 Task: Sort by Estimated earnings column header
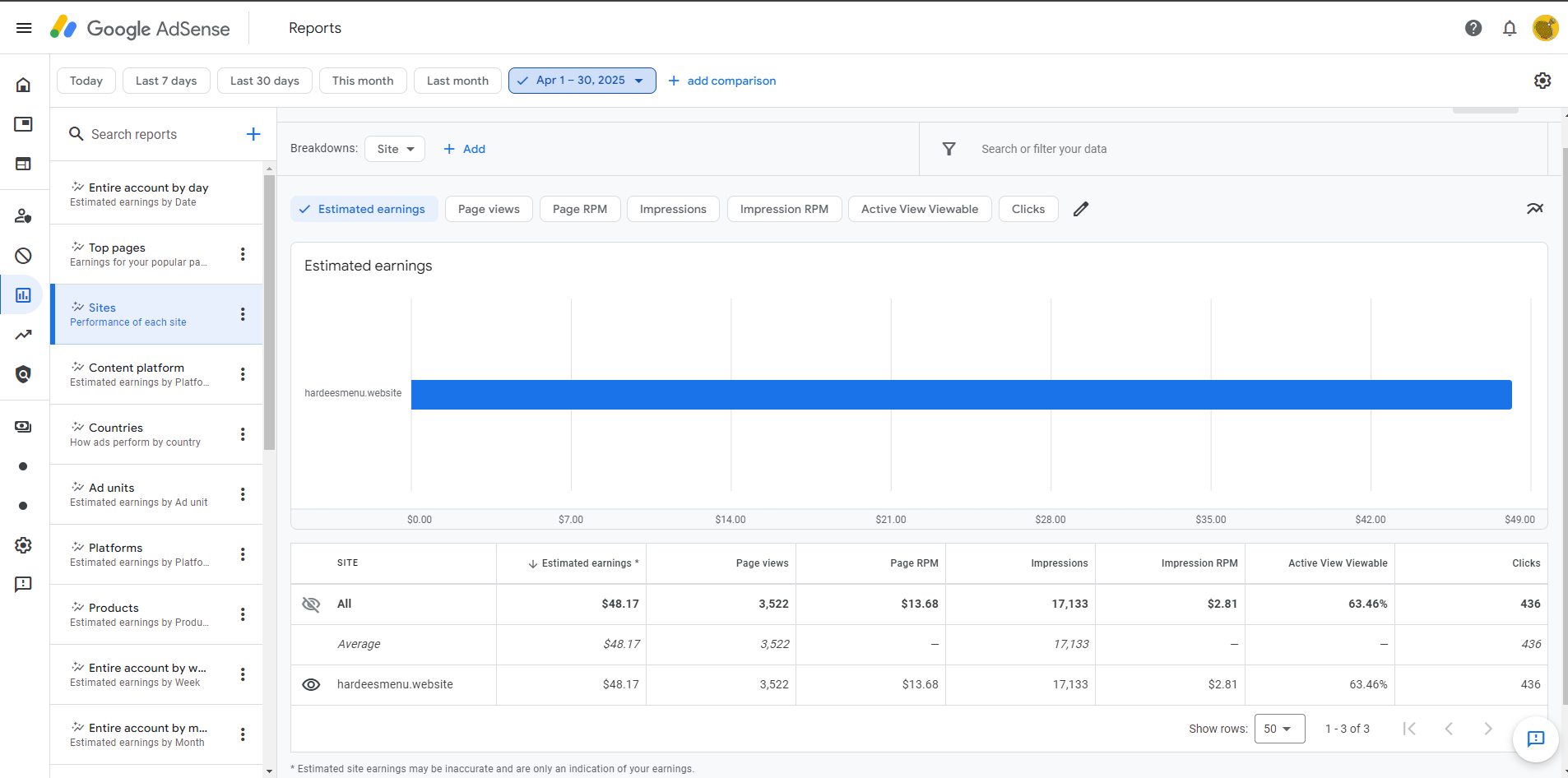tap(582, 563)
